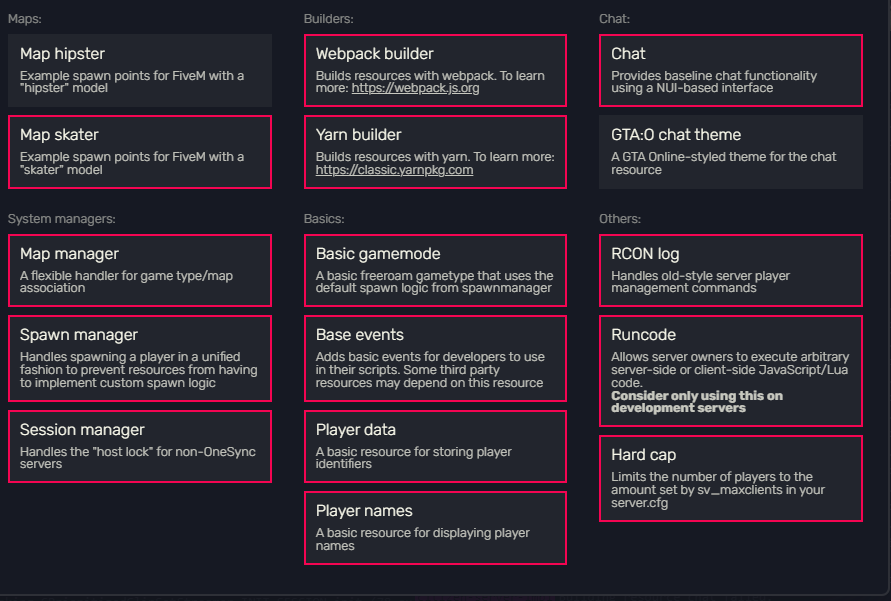Open the https://webpack.js.org link
Viewport: 891px width, 601px height.
point(415,88)
